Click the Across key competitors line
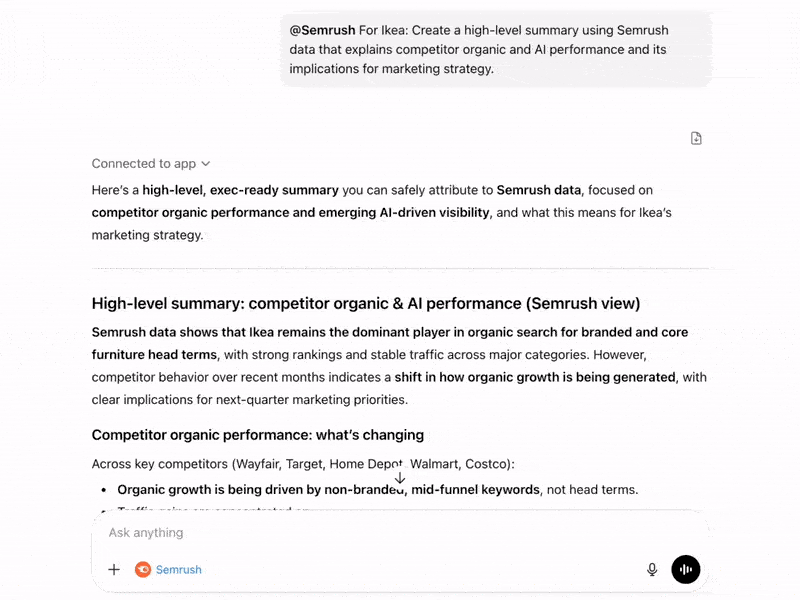Image resolution: width=800 pixels, height=600 pixels. tap(302, 464)
